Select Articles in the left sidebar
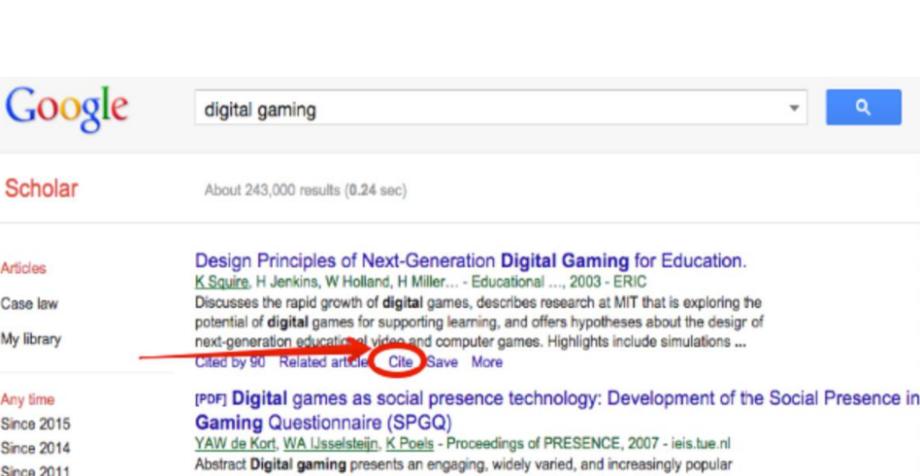 tap(23, 268)
